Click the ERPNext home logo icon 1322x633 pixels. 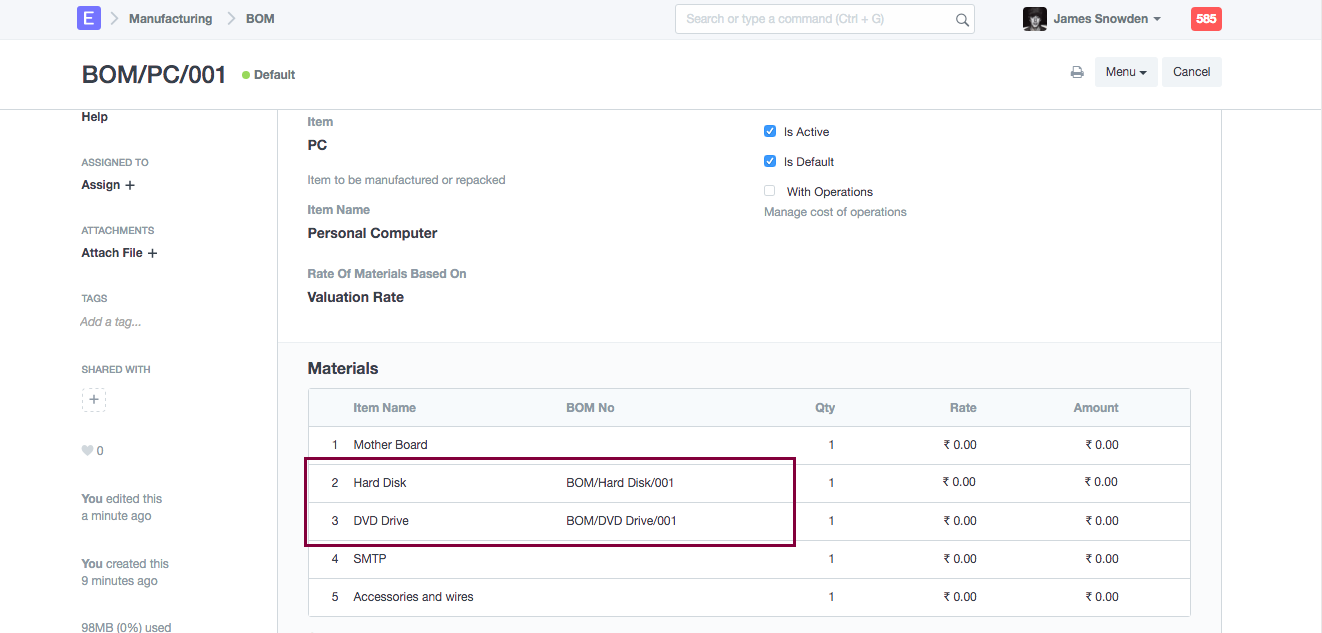tap(89, 18)
